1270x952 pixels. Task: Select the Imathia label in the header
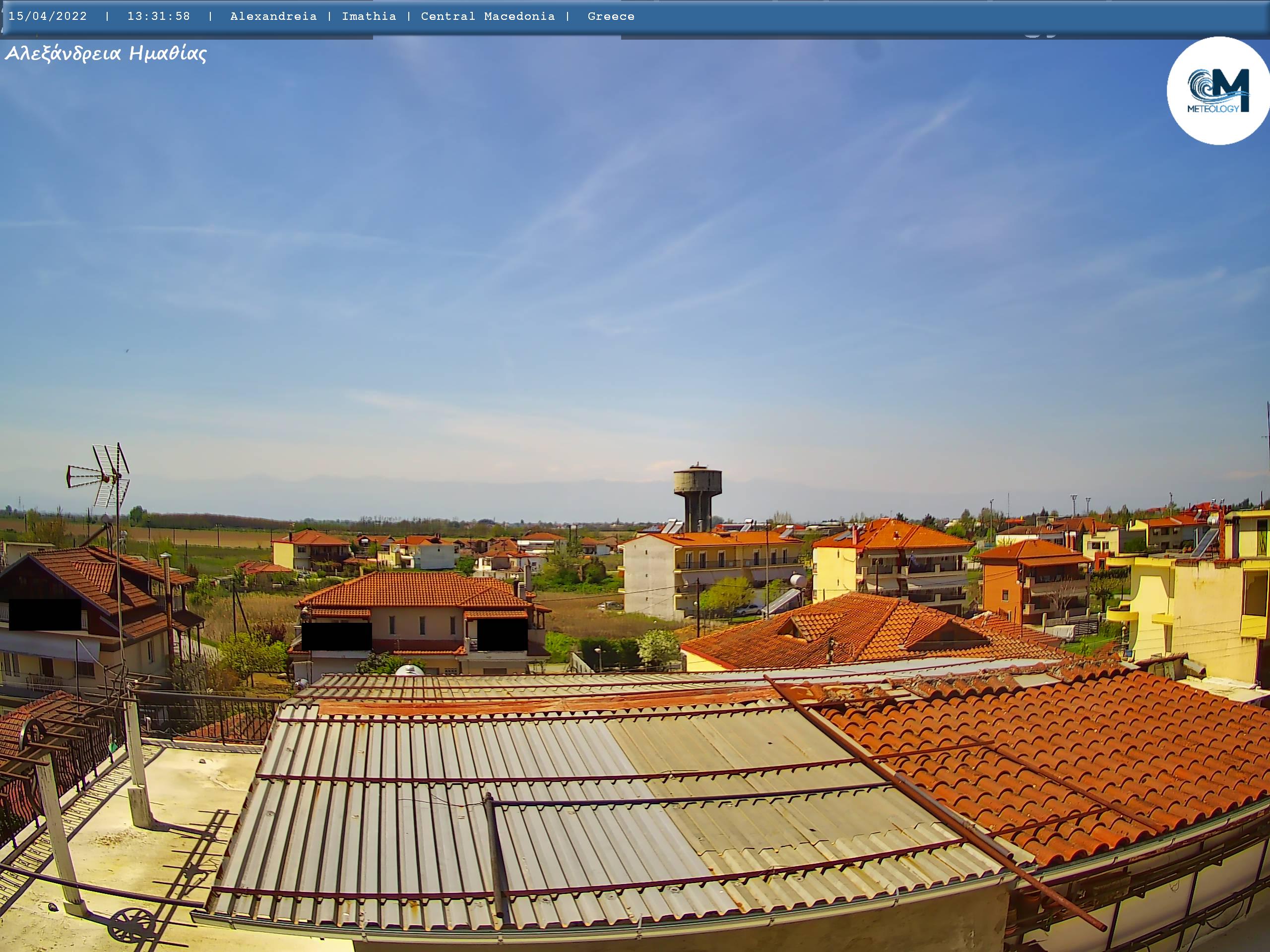point(369,16)
